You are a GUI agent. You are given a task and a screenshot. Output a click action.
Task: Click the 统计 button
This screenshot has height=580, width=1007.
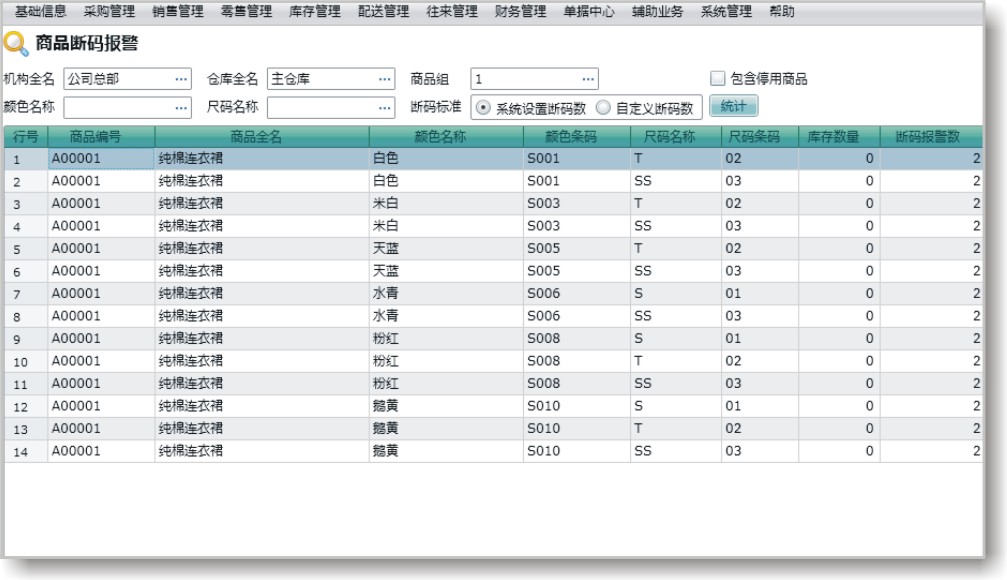tap(733, 106)
